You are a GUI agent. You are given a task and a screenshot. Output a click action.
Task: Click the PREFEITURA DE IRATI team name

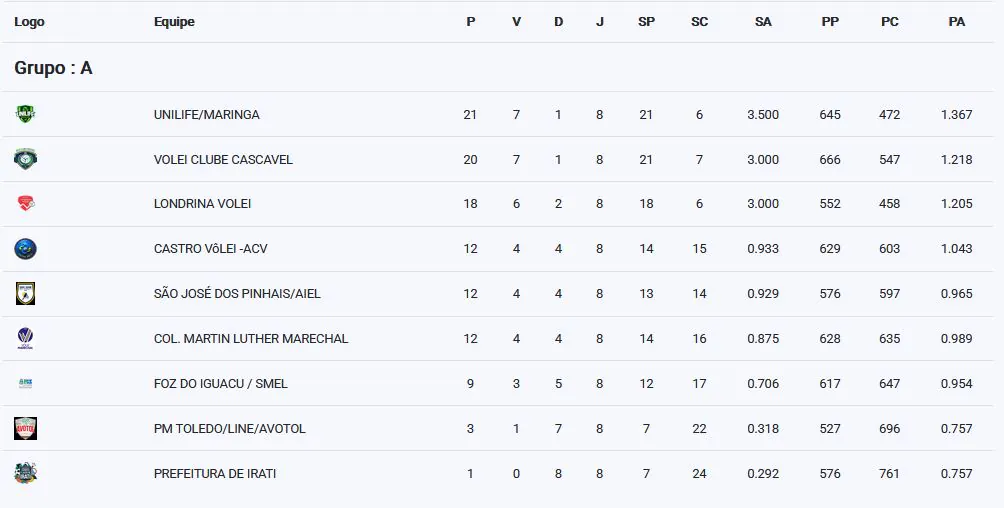215,474
